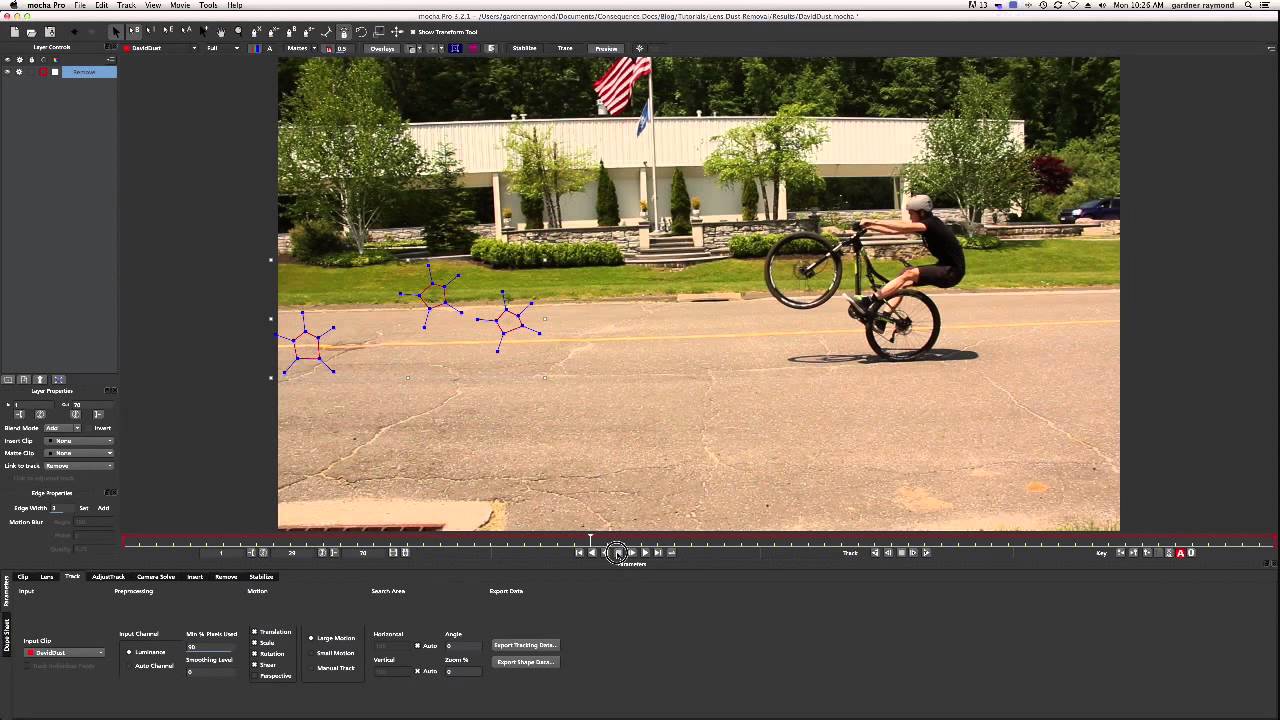Enable Perspective motion checkbox
1280x720 pixels.
(255, 676)
